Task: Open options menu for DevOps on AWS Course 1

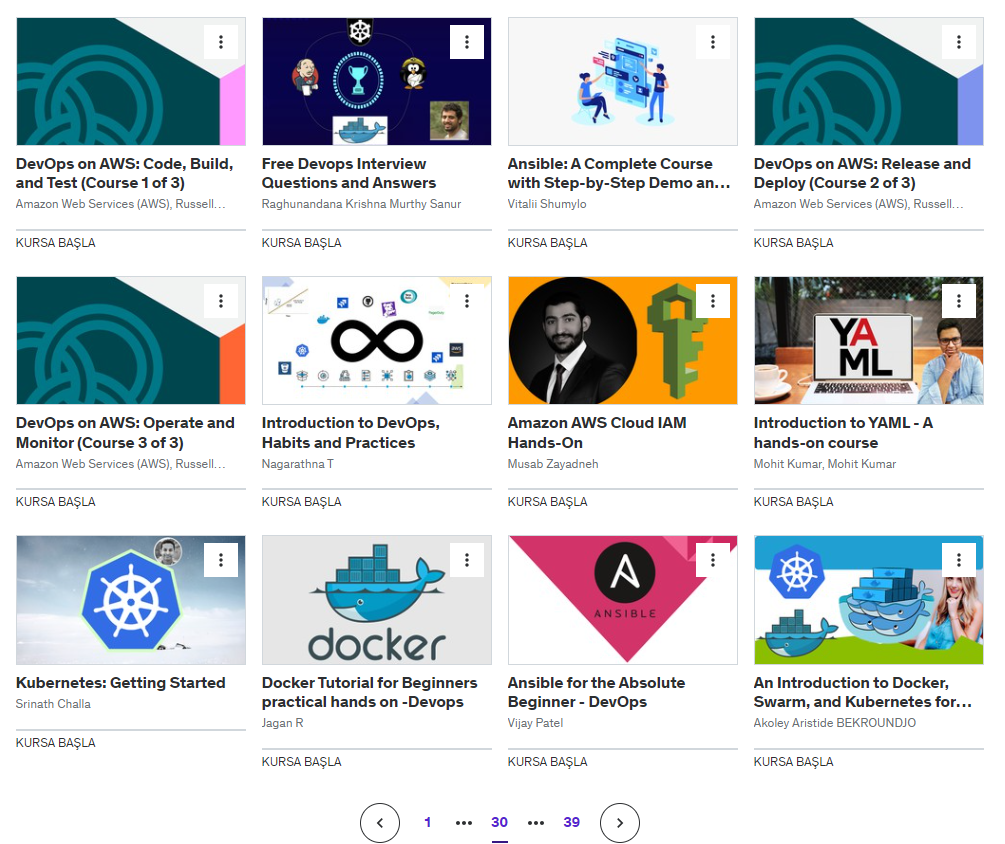Action: coord(220,42)
